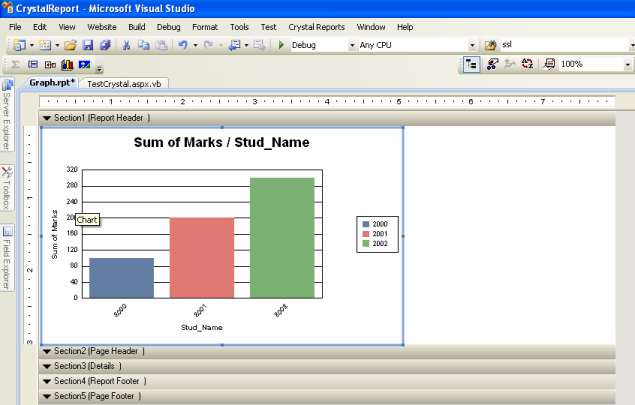Click the Save All icon
Viewport: 635px width, 405px height.
[x=103, y=45]
